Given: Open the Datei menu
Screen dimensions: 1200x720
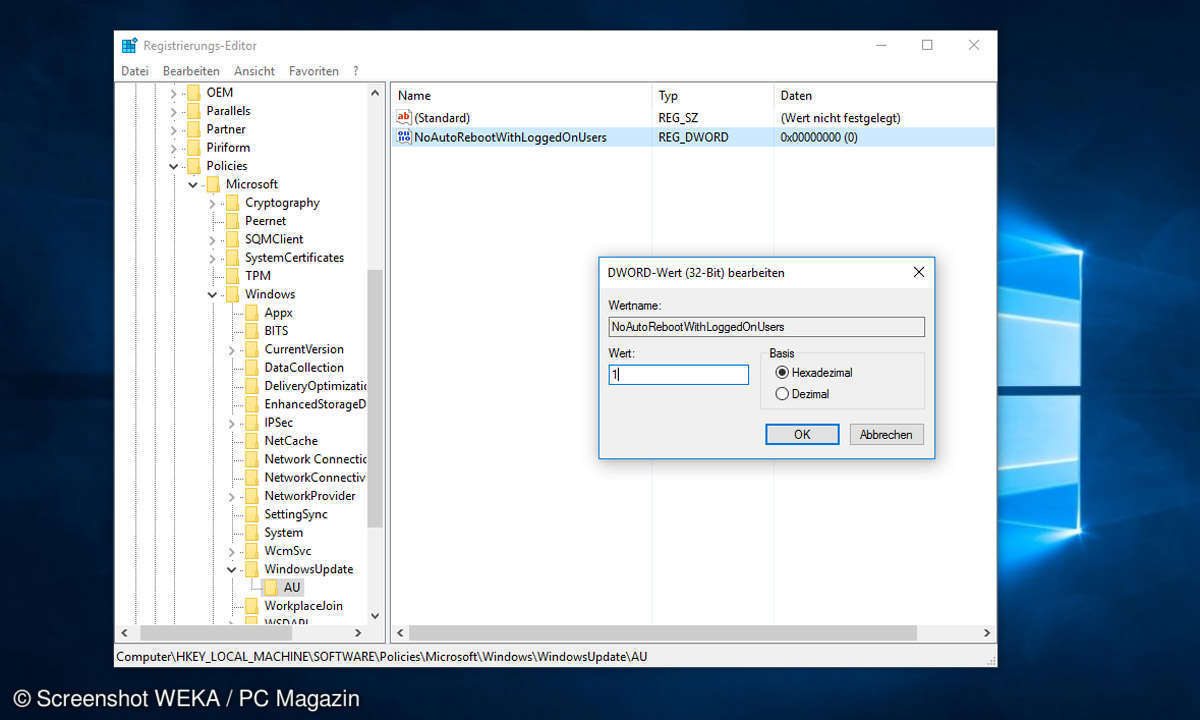Looking at the screenshot, I should 135,71.
